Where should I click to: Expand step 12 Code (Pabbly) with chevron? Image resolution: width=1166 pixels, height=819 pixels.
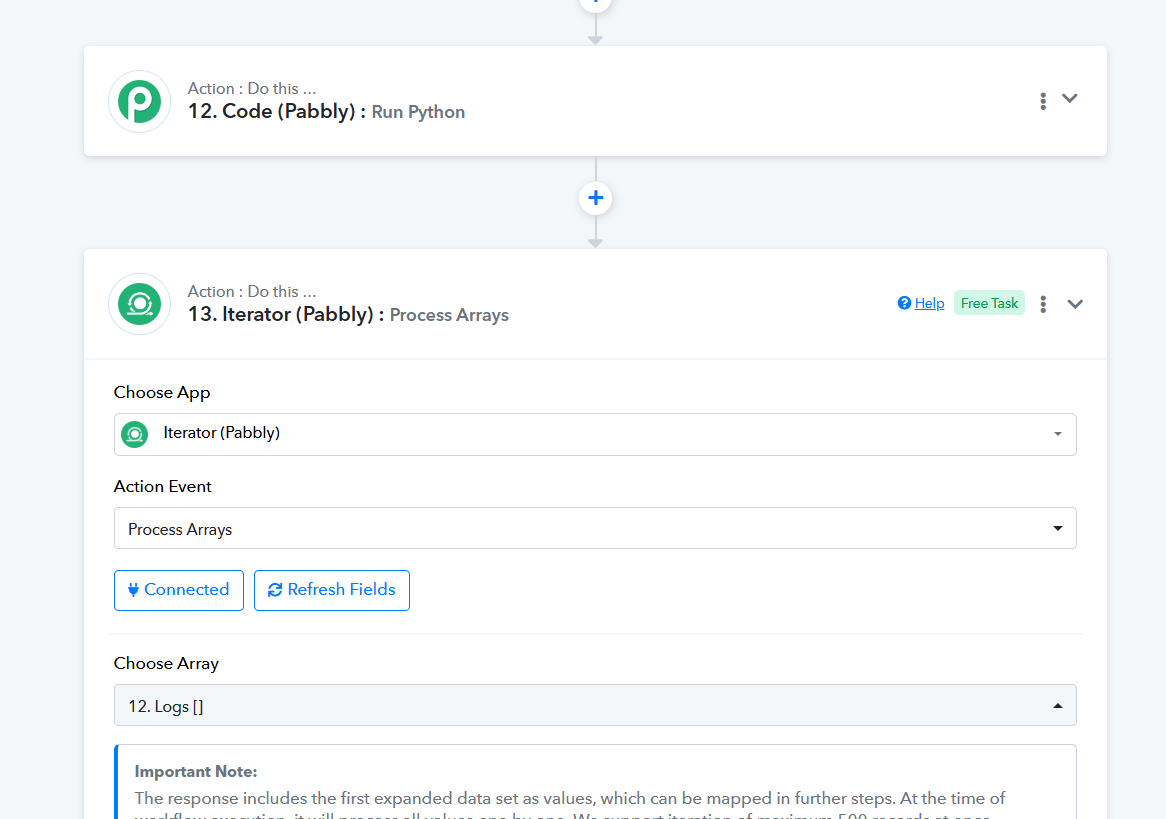pyautogui.click(x=1069, y=98)
